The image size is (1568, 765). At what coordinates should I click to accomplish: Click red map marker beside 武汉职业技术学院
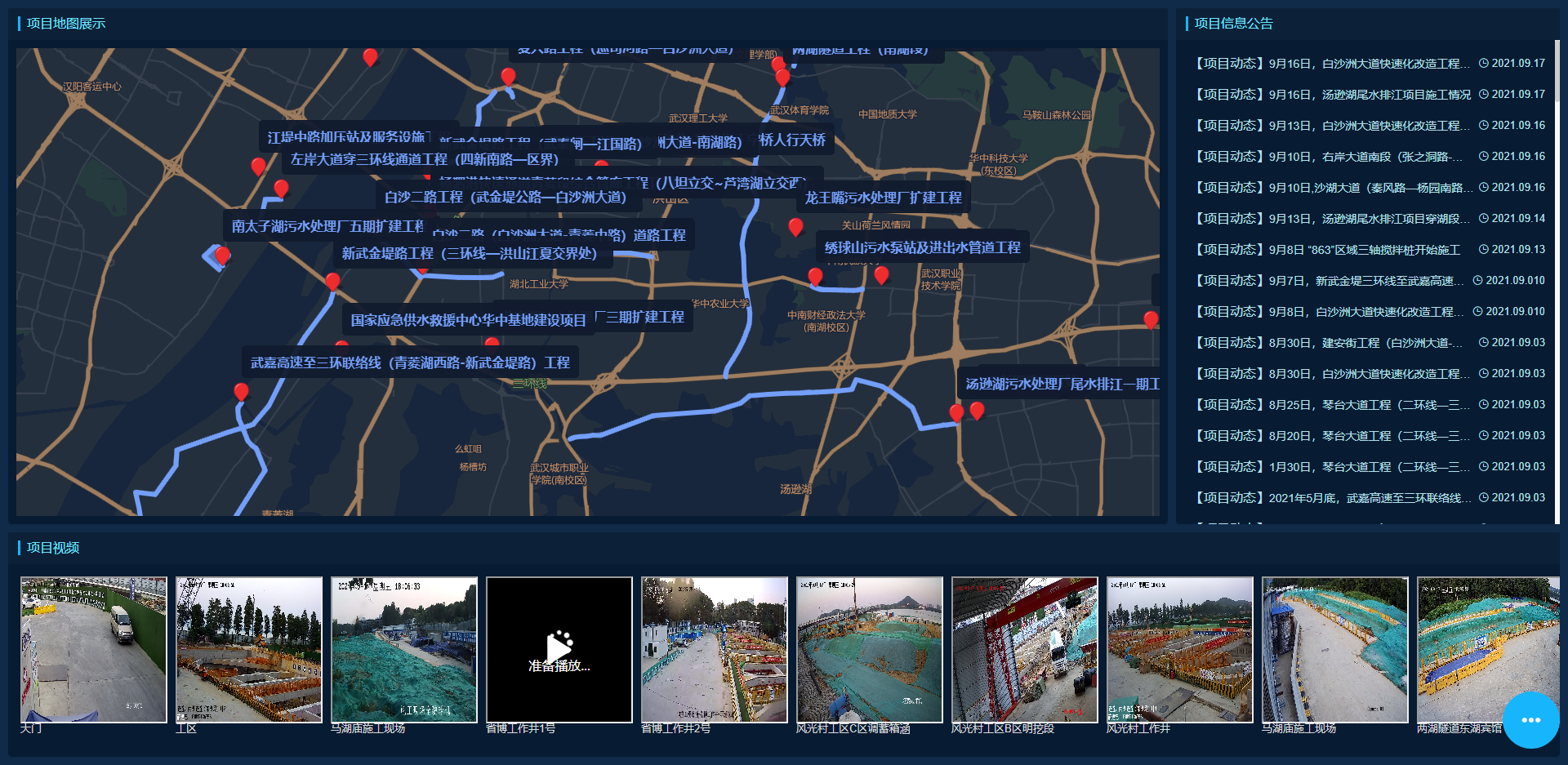(881, 275)
